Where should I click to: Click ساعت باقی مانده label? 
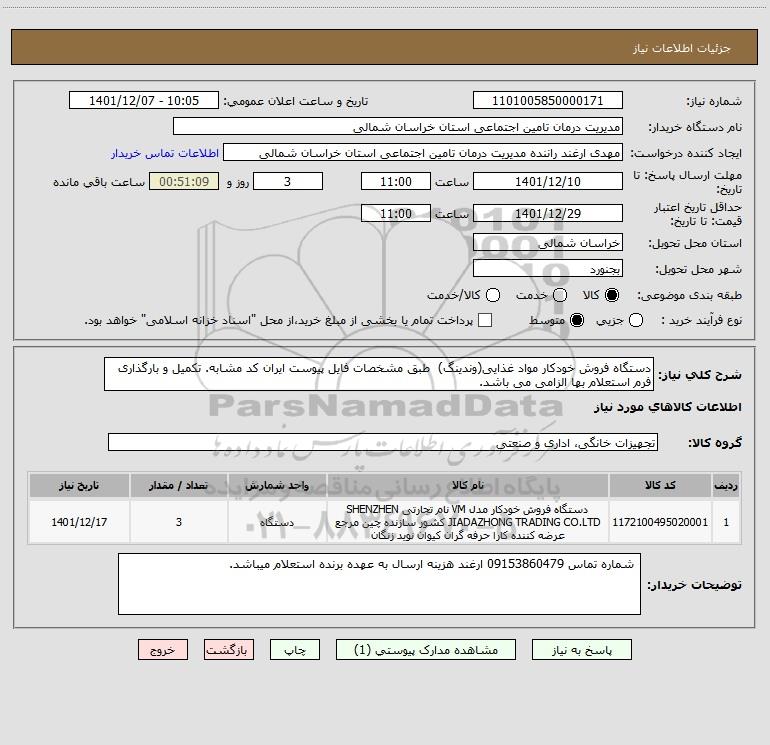coord(99,182)
